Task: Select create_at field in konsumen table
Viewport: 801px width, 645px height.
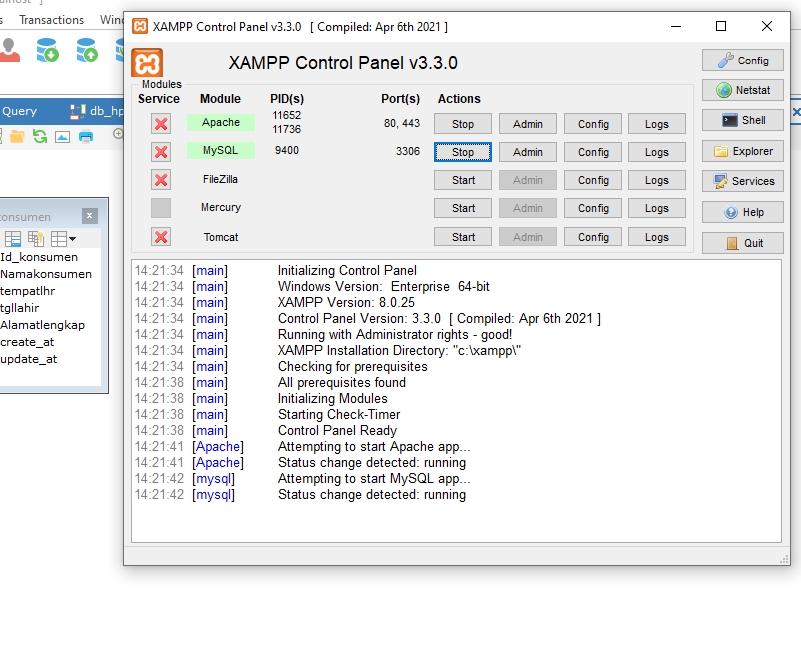Action: [x=27, y=342]
